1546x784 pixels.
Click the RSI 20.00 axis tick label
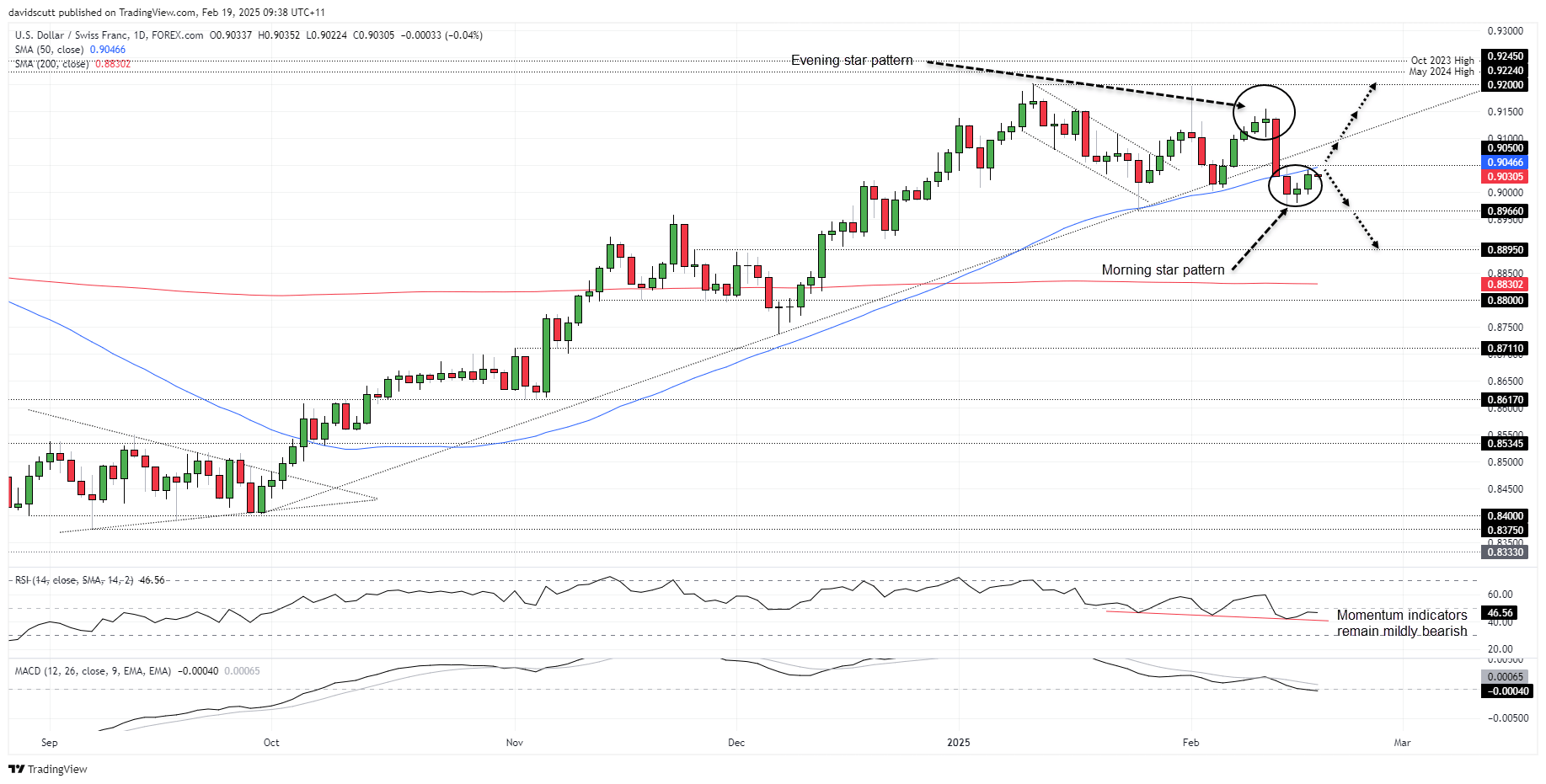coord(1501,649)
